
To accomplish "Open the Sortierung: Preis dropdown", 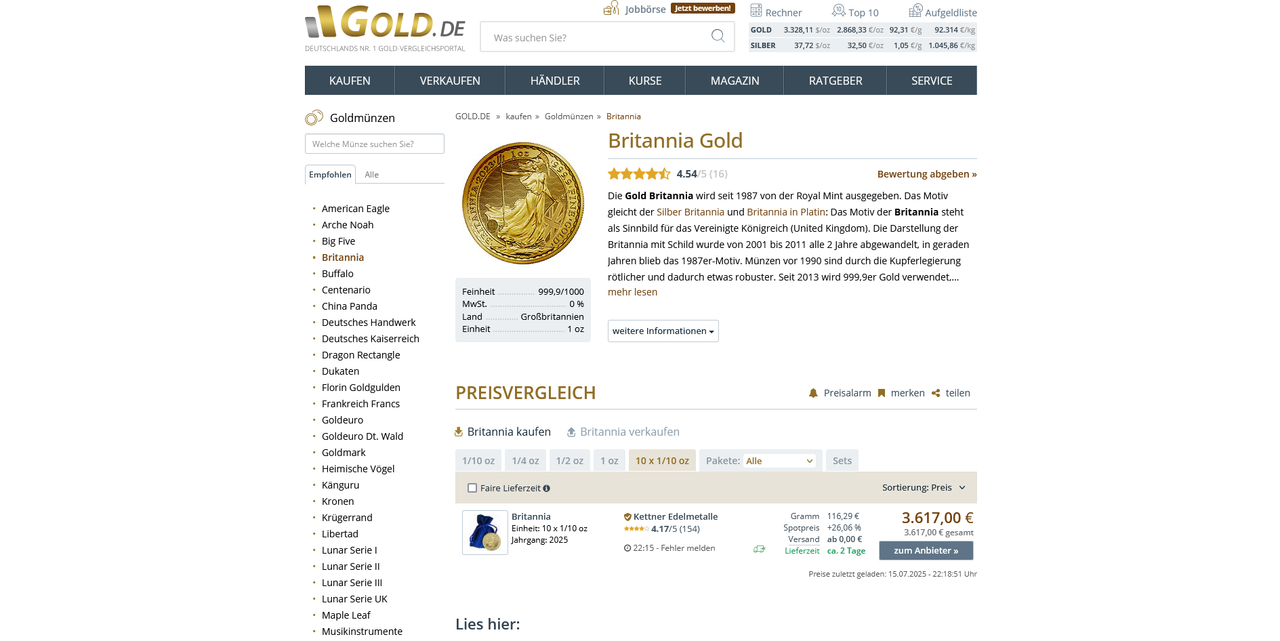I will (924, 488).
